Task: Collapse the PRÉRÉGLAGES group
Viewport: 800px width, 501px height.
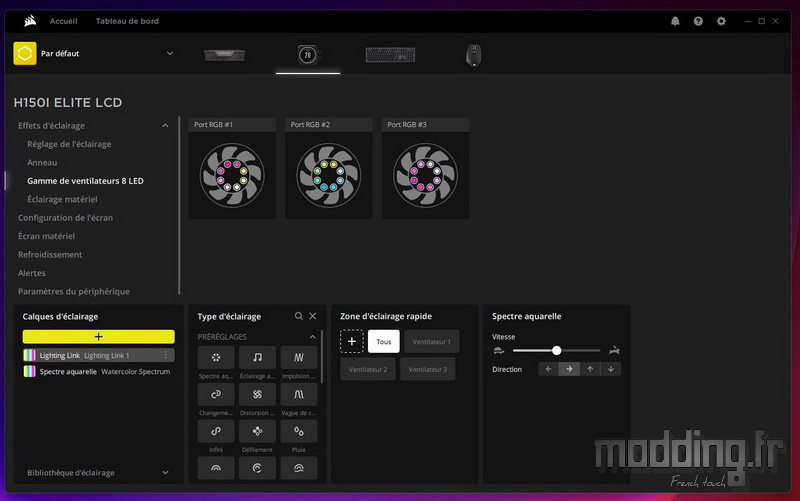Action: tap(312, 337)
